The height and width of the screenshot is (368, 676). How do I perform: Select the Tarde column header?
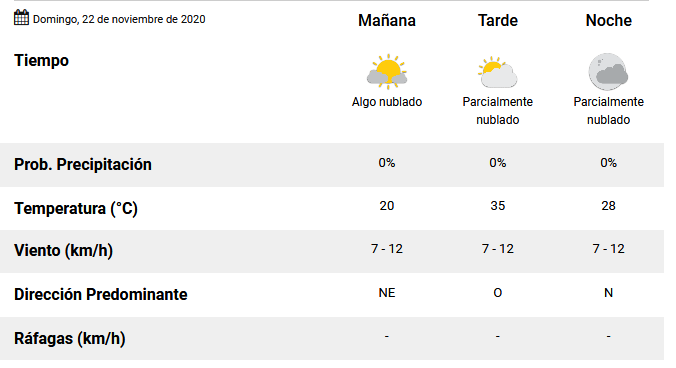pos(498,20)
